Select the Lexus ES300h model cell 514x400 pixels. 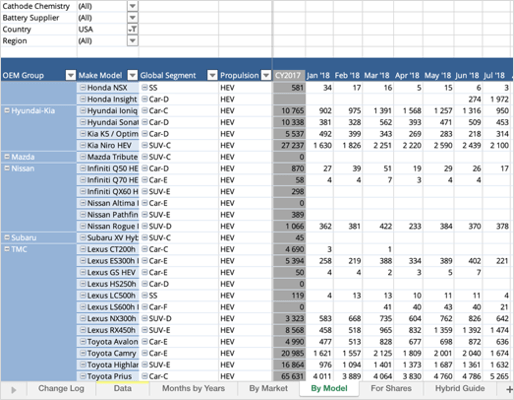pos(108,261)
